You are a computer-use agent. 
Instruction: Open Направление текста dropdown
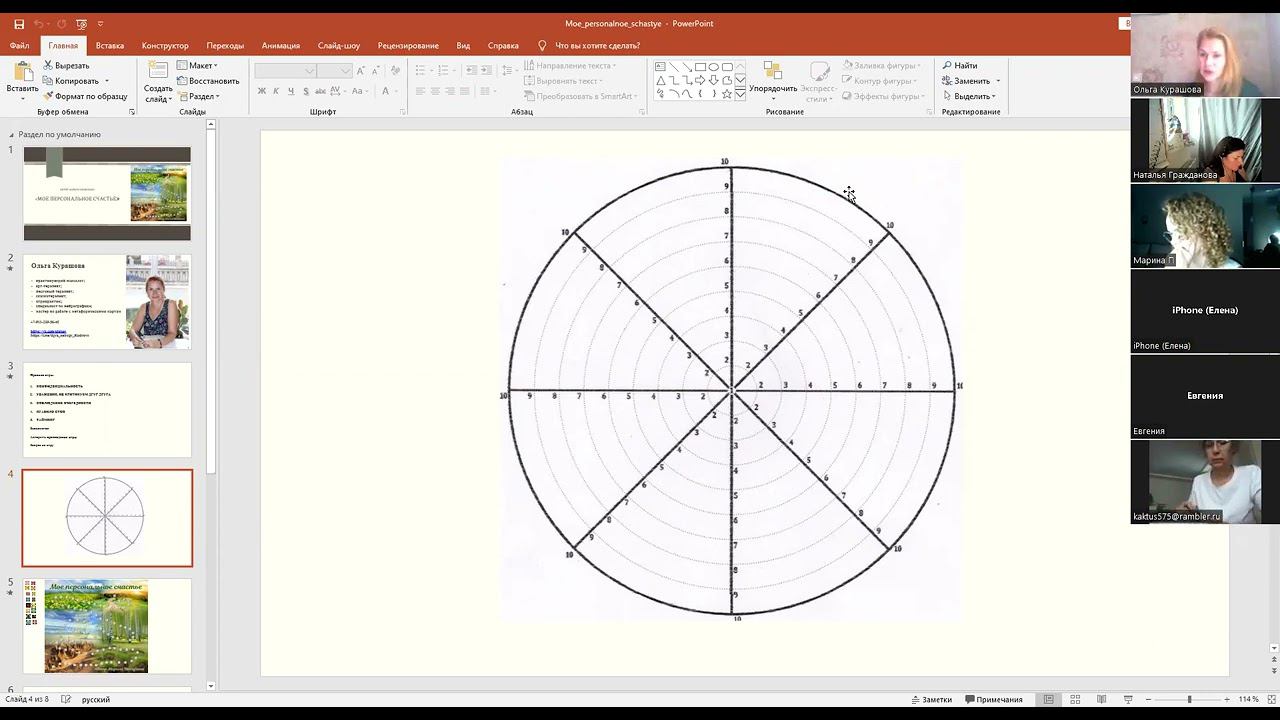coord(570,65)
